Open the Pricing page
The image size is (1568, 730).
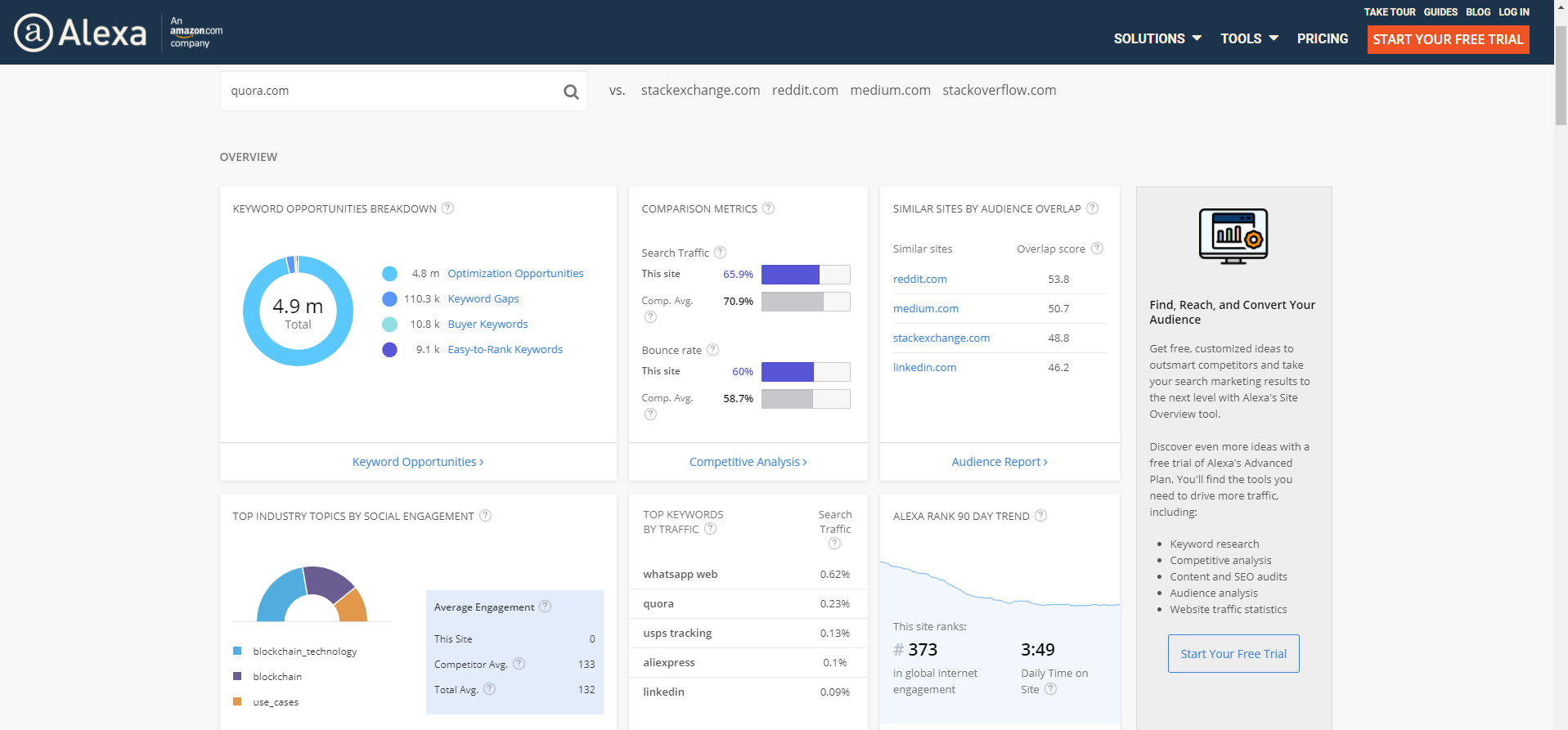(x=1323, y=38)
